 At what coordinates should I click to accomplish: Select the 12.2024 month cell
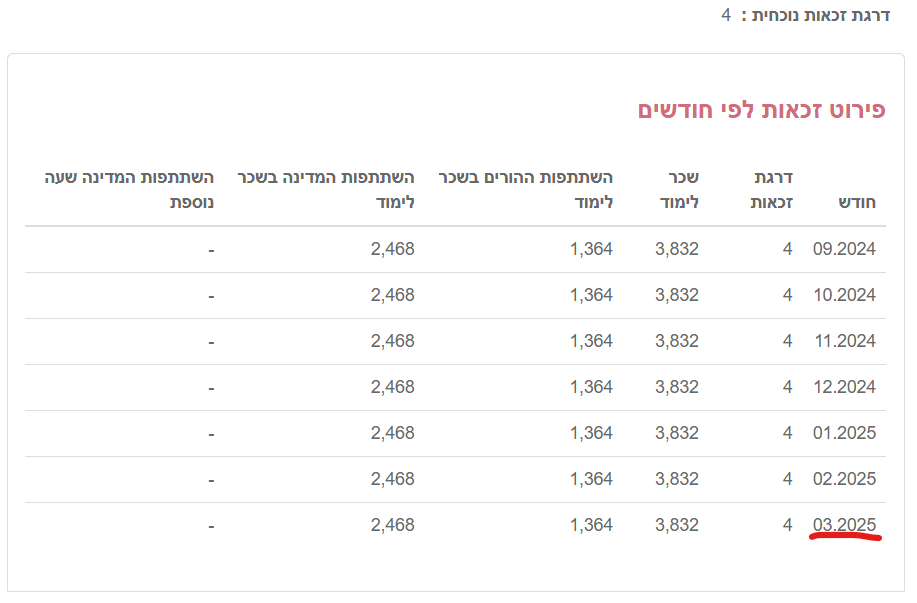pyautogui.click(x=845, y=387)
